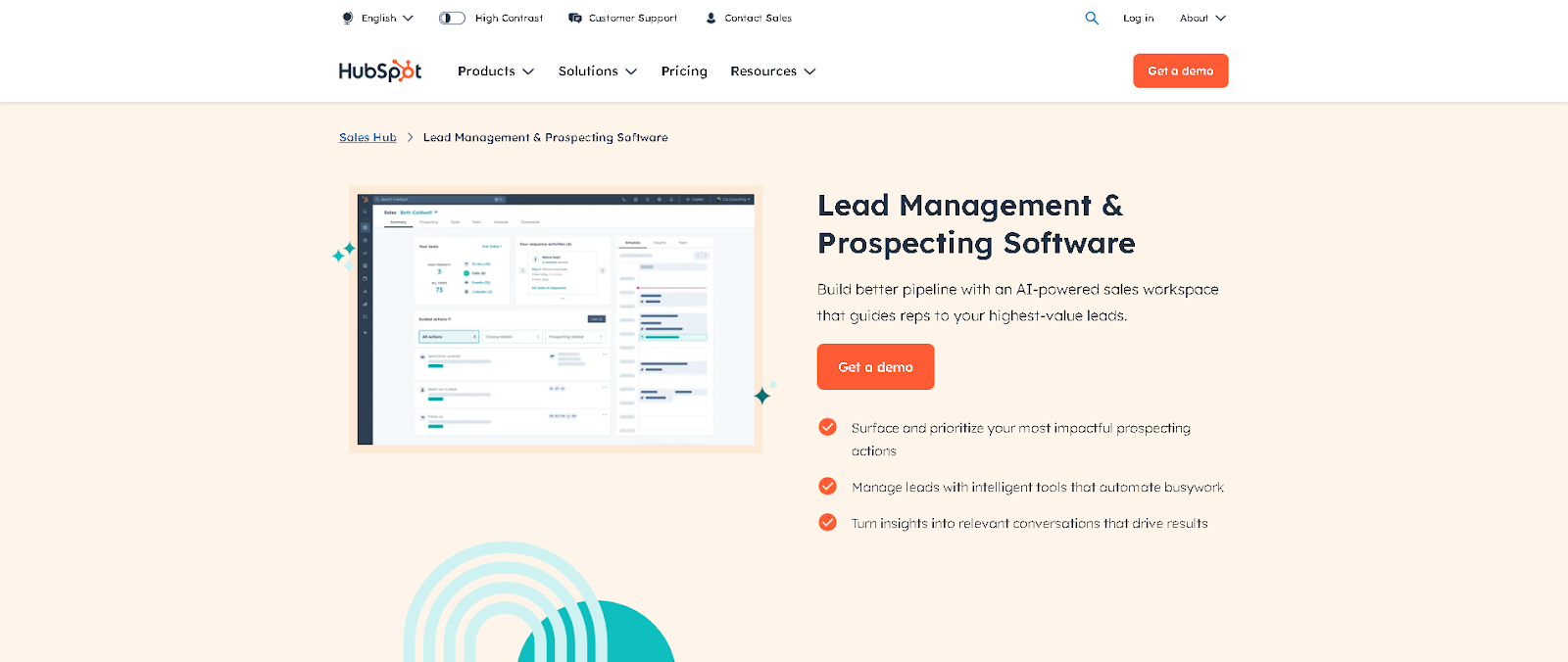
Task: Click the 'Turn insights into relevant conversations' text
Action: pyautogui.click(x=1029, y=523)
